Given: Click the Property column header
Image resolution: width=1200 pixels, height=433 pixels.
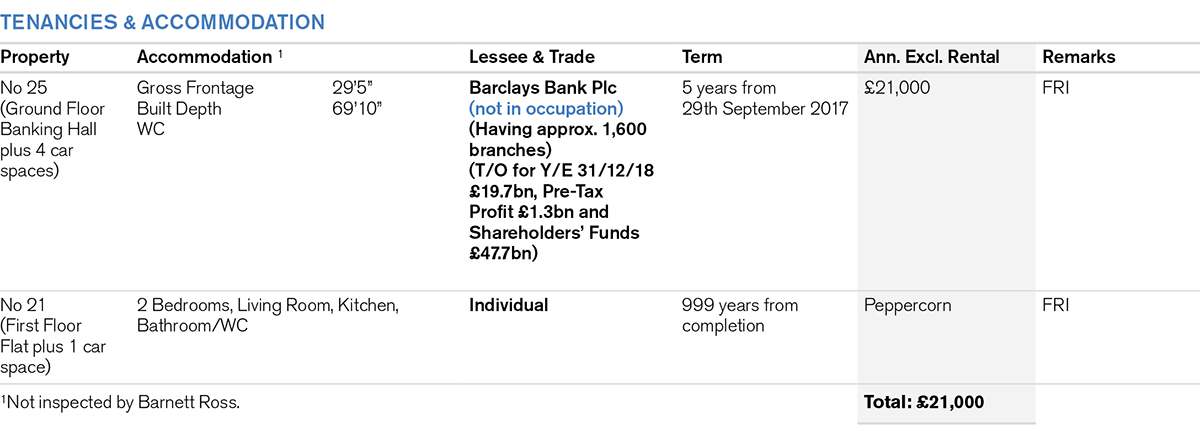Looking at the screenshot, I should point(33,57).
